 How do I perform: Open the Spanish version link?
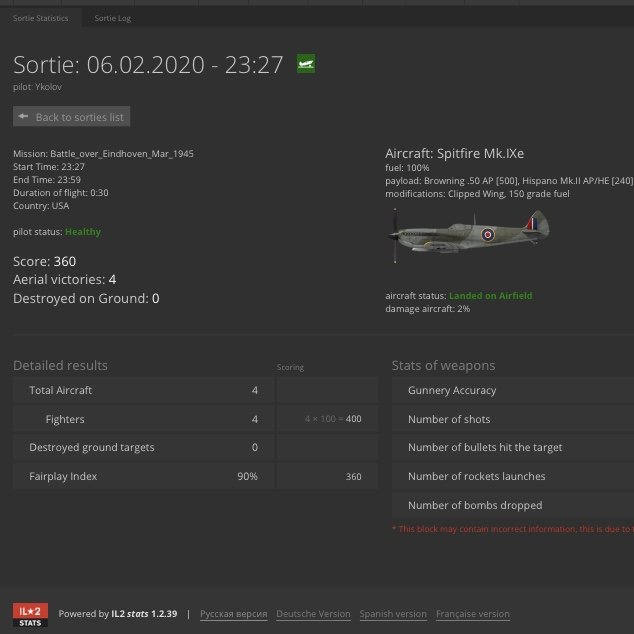click(393, 614)
